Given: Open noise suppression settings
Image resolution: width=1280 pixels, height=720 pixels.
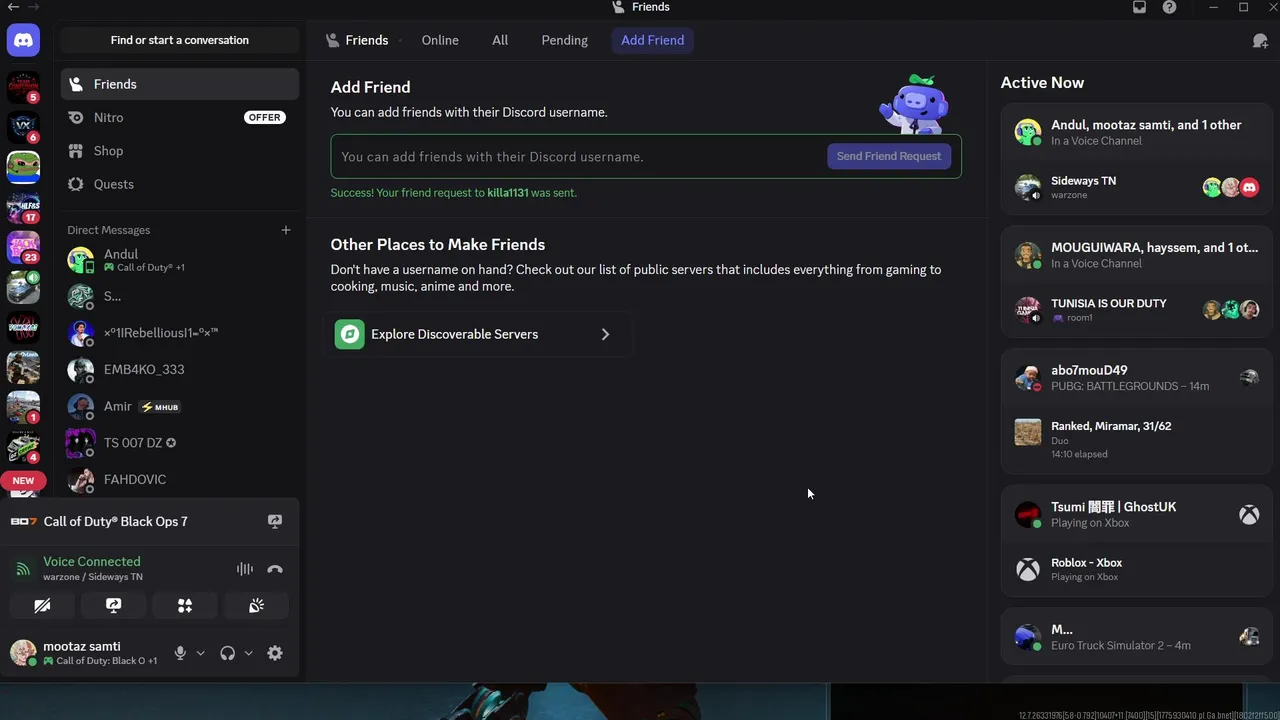Looking at the screenshot, I should tap(245, 569).
